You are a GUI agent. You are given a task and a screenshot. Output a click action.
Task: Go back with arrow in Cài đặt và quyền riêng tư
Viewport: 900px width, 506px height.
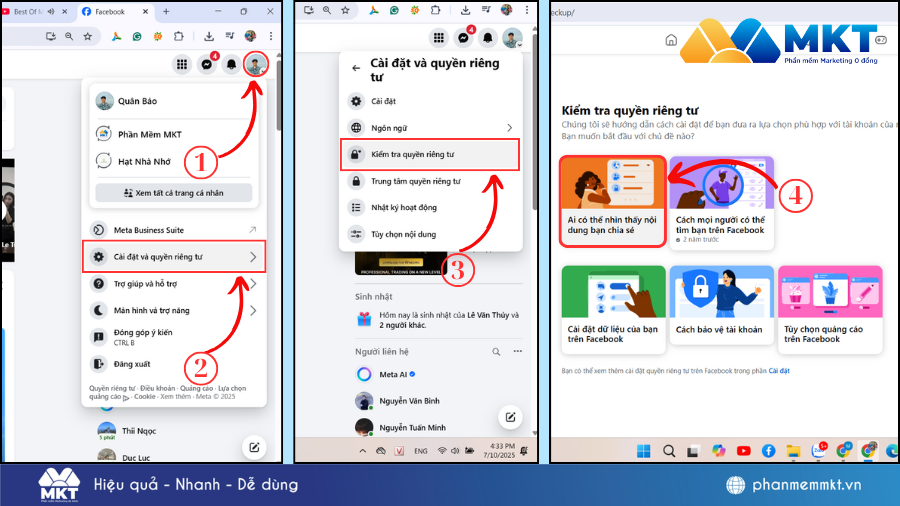[356, 68]
